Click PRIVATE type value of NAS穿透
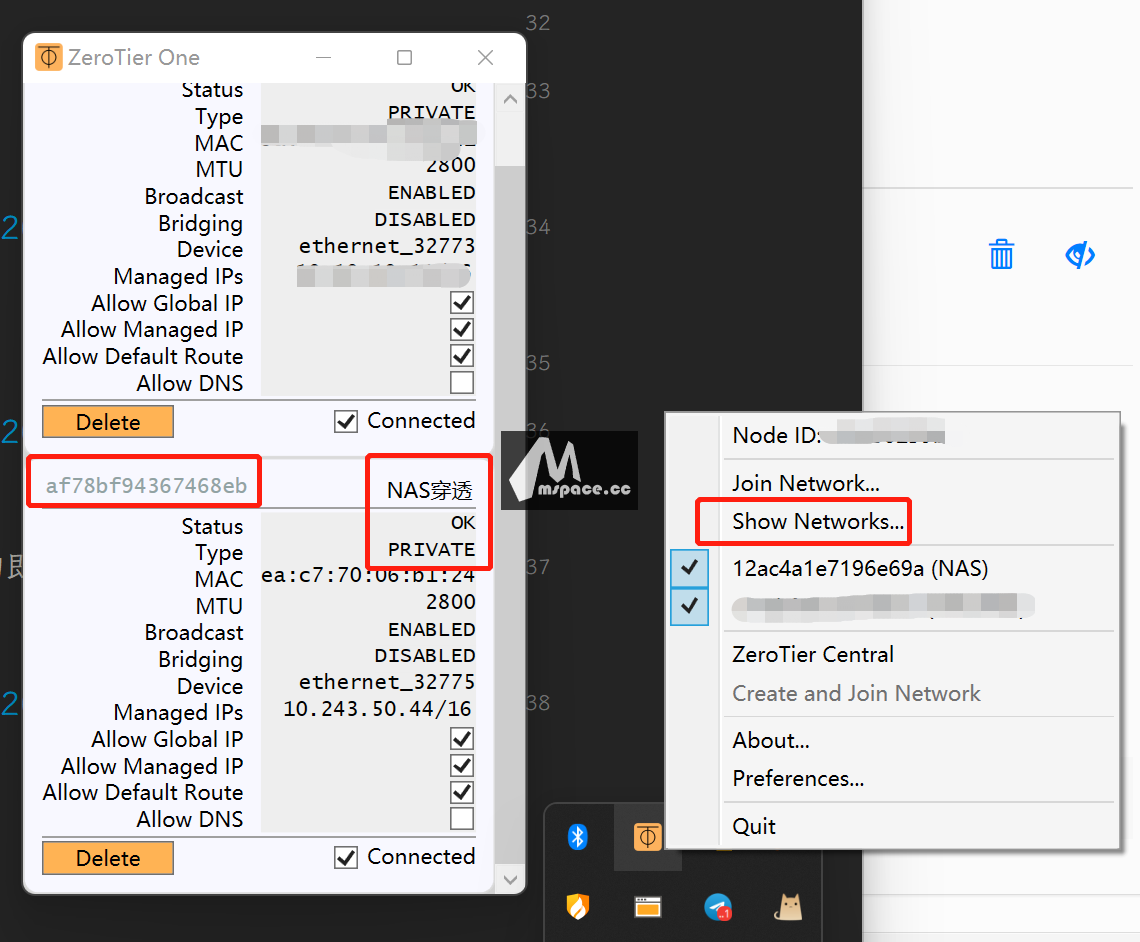 click(431, 550)
